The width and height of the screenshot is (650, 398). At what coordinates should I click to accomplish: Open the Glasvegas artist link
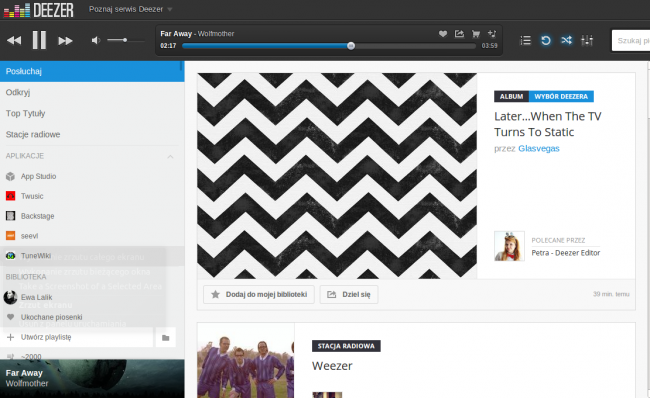(538, 148)
